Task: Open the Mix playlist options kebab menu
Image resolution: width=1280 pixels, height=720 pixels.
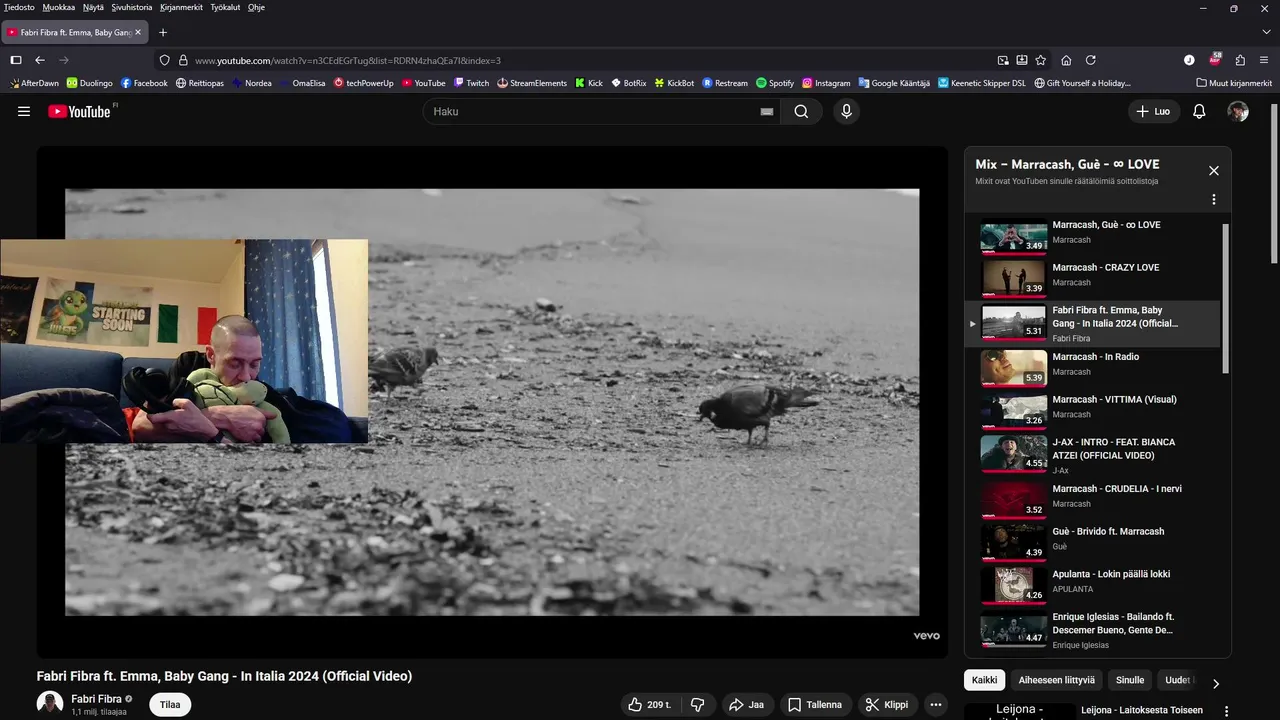Action: click(1214, 199)
